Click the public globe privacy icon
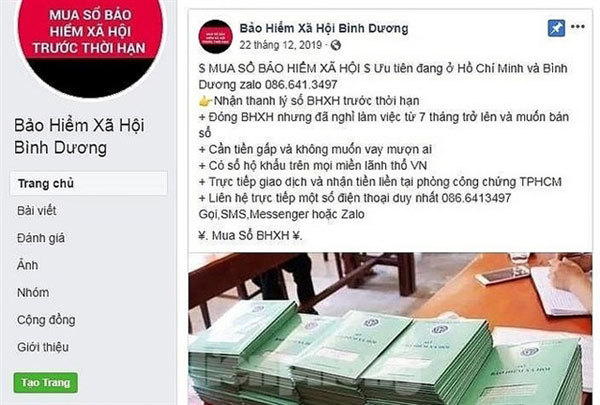Screen dimensions: 600x405 click(336, 46)
